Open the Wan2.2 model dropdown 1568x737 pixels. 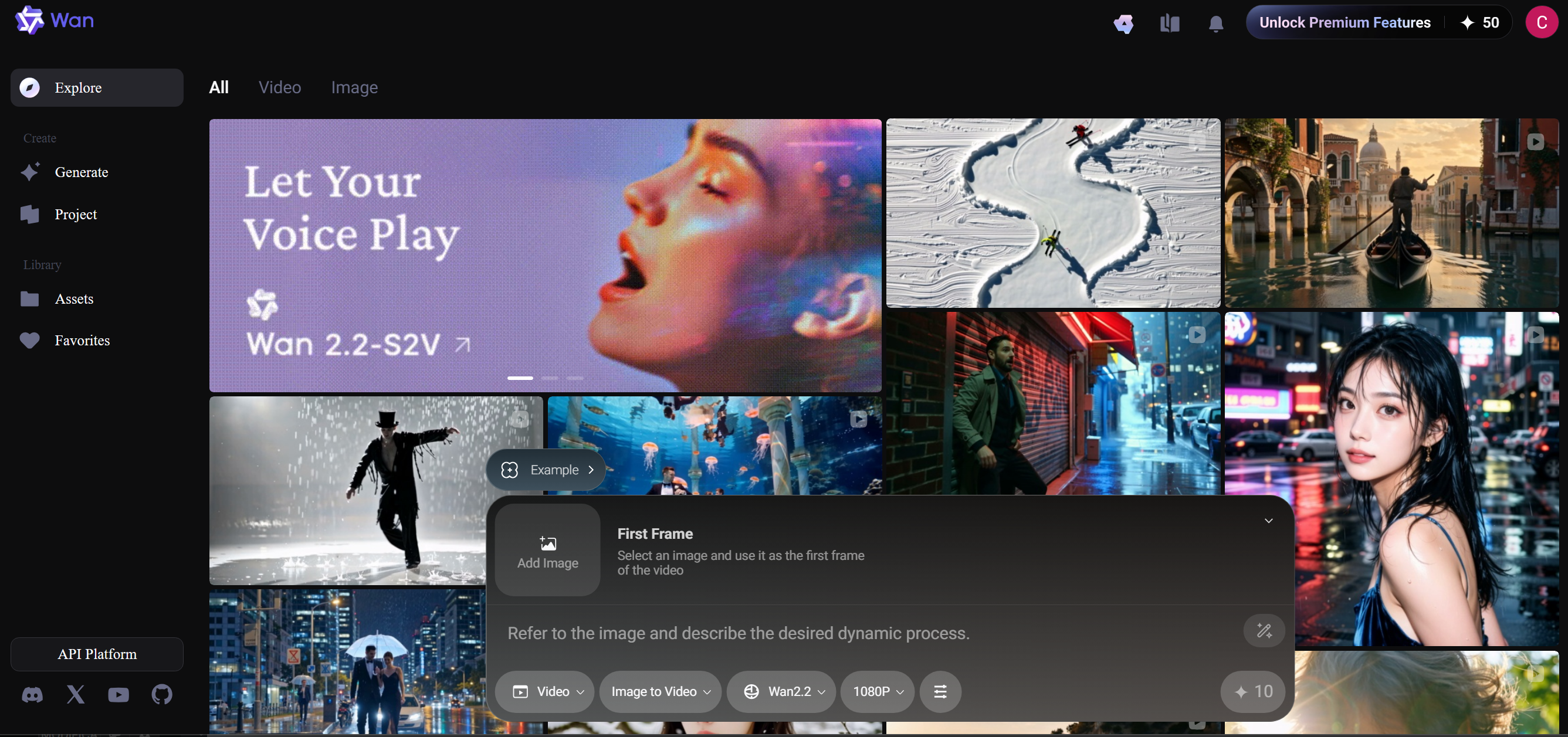(x=781, y=691)
